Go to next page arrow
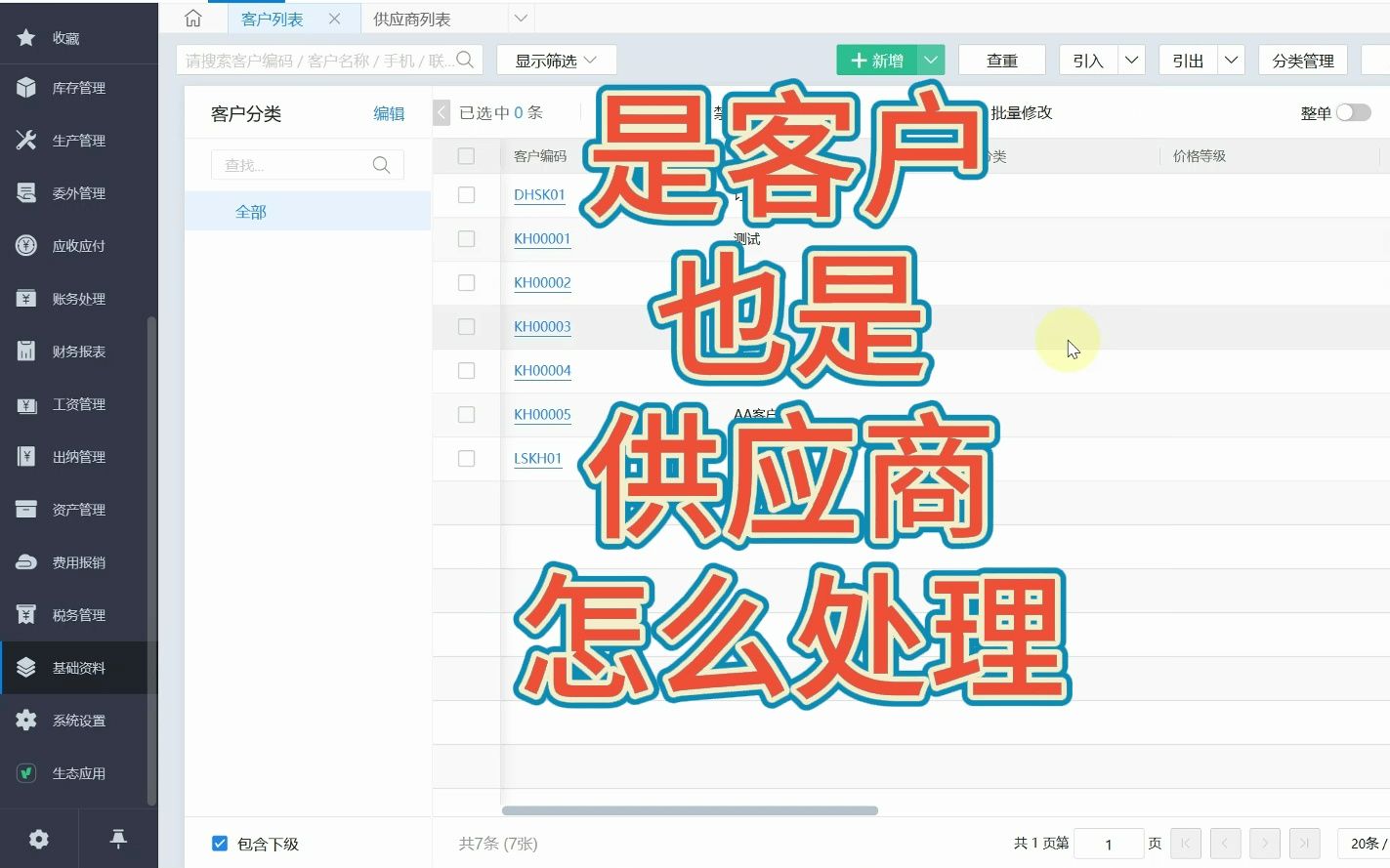1390x868 pixels. [x=1265, y=844]
